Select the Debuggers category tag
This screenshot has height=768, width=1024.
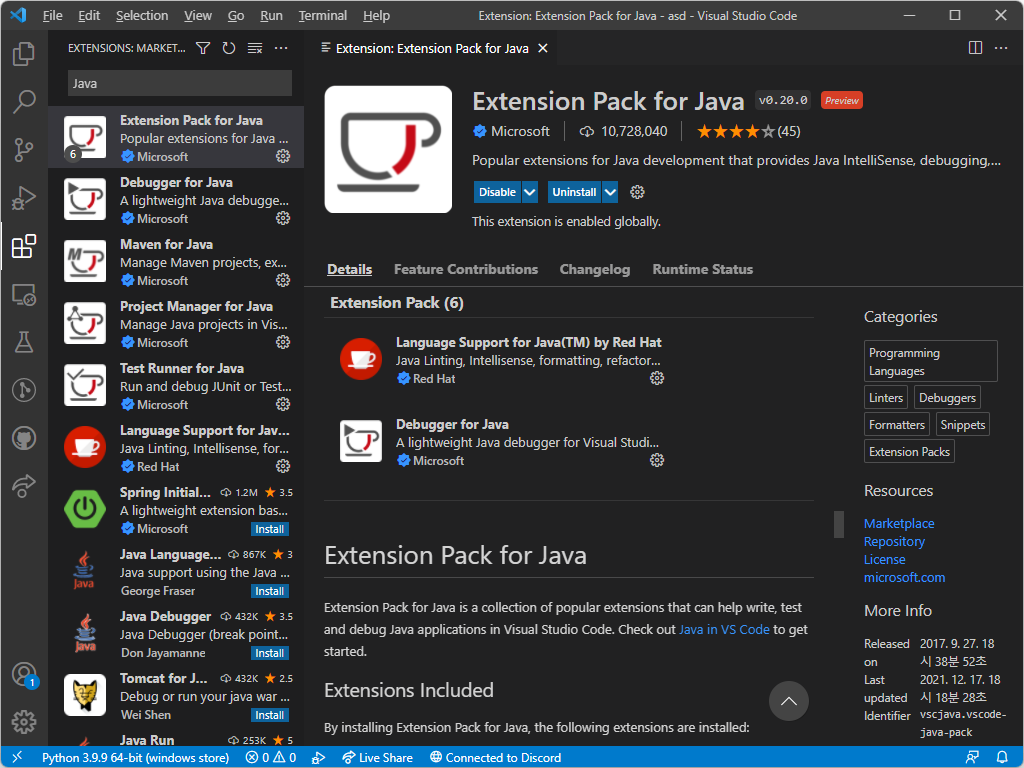tap(947, 397)
